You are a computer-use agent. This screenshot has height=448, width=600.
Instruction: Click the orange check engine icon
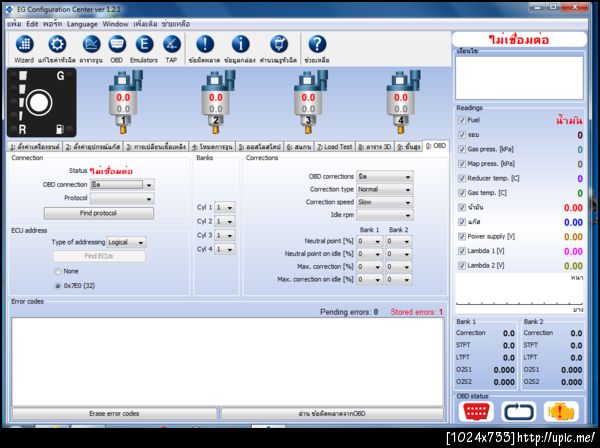[561, 412]
